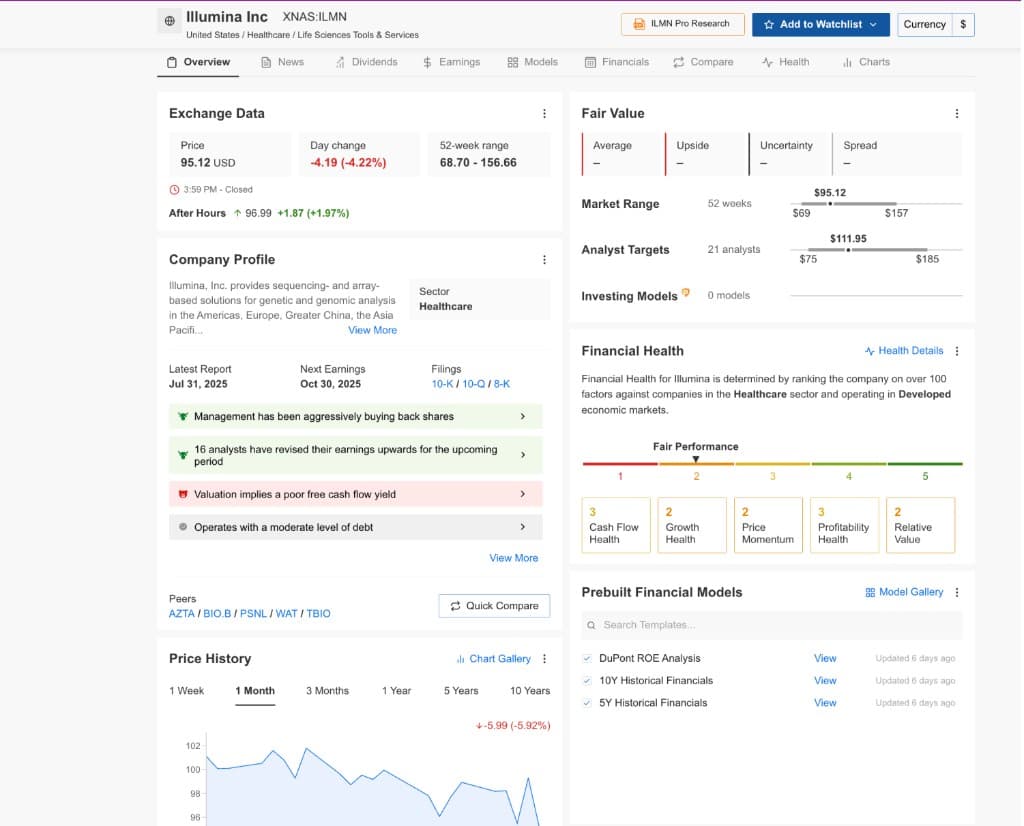Open the Charts tab
The image size is (1024, 826).
[867, 63]
